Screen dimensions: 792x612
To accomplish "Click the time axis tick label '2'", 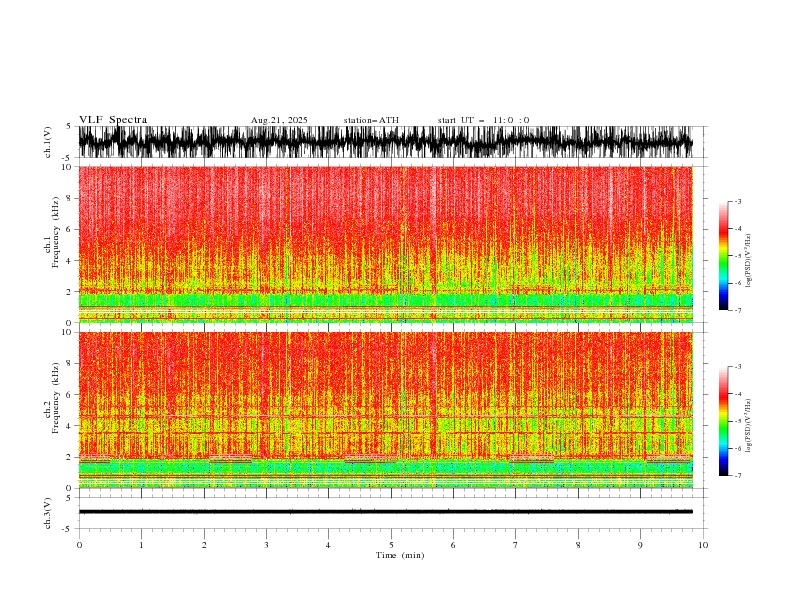I will (204, 545).
